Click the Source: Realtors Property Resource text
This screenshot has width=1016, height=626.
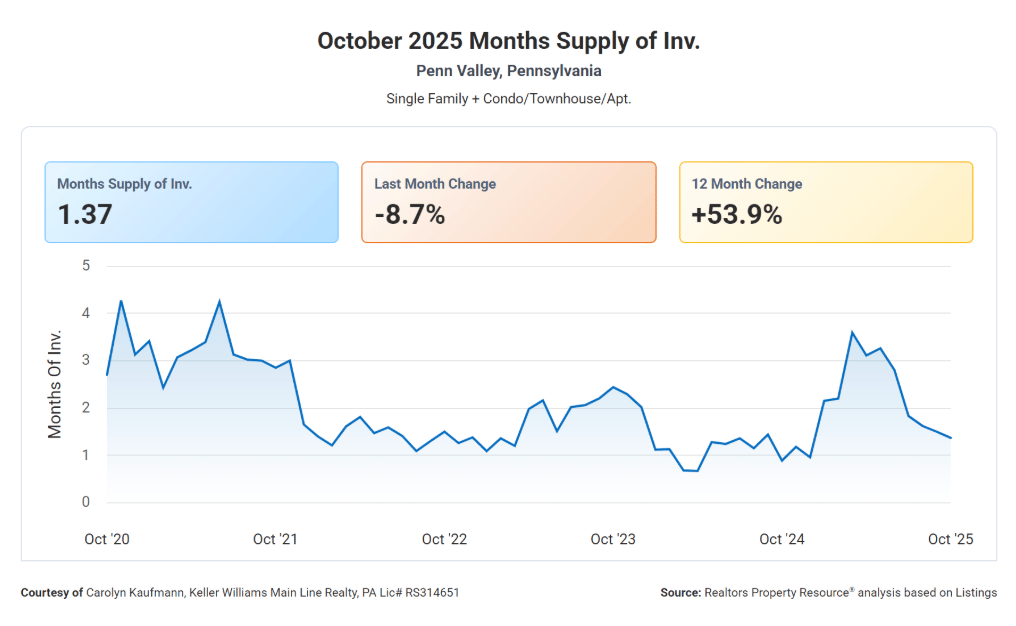coord(829,592)
